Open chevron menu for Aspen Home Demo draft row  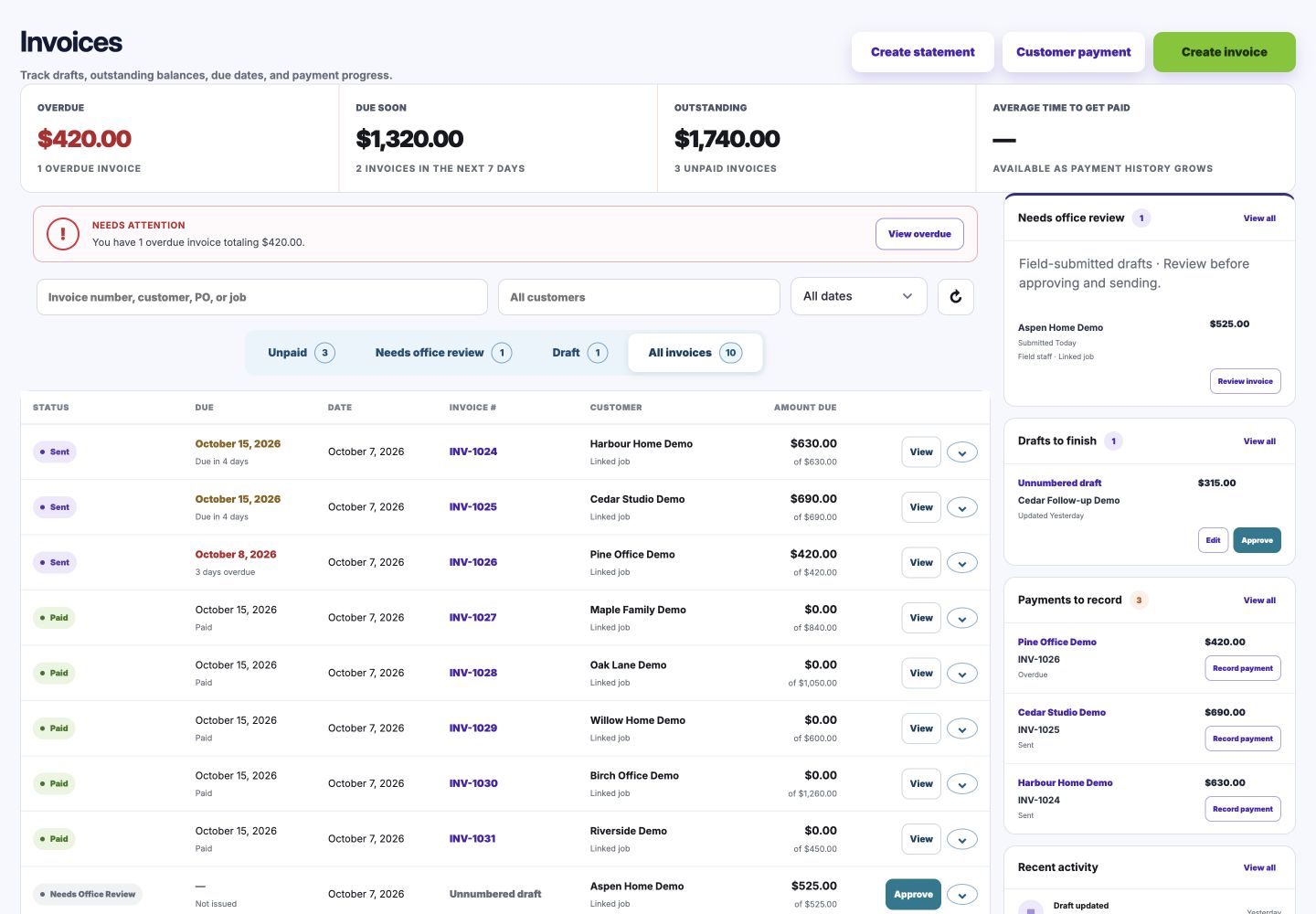[x=962, y=895]
